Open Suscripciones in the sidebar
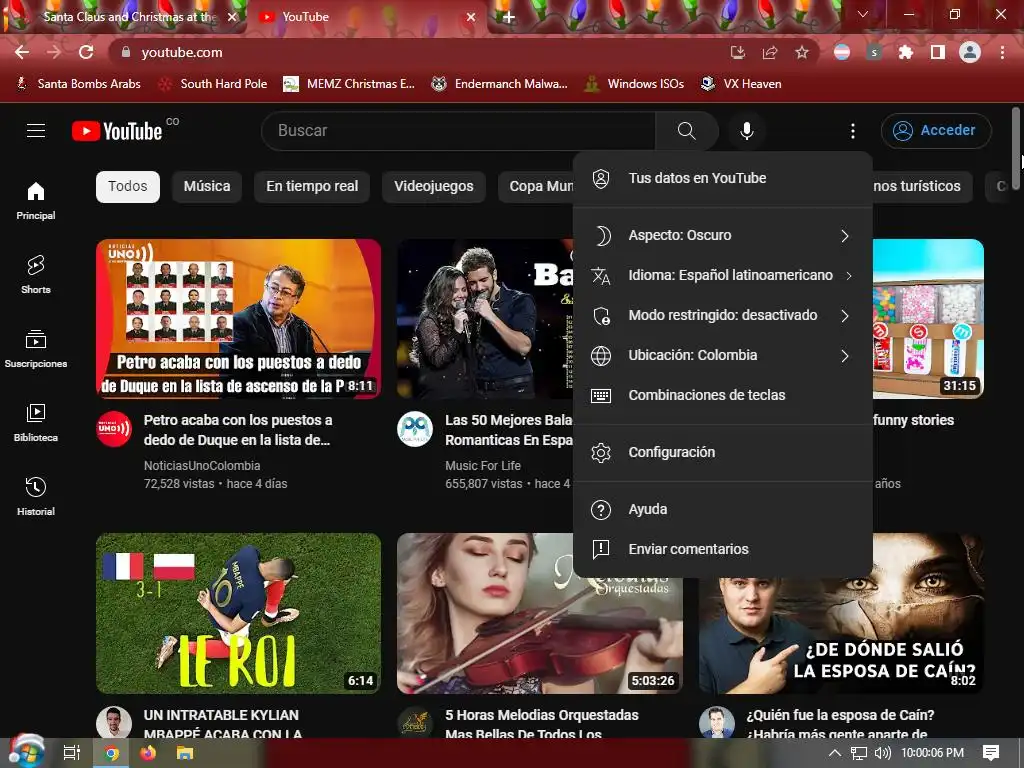1024x768 pixels. click(36, 349)
